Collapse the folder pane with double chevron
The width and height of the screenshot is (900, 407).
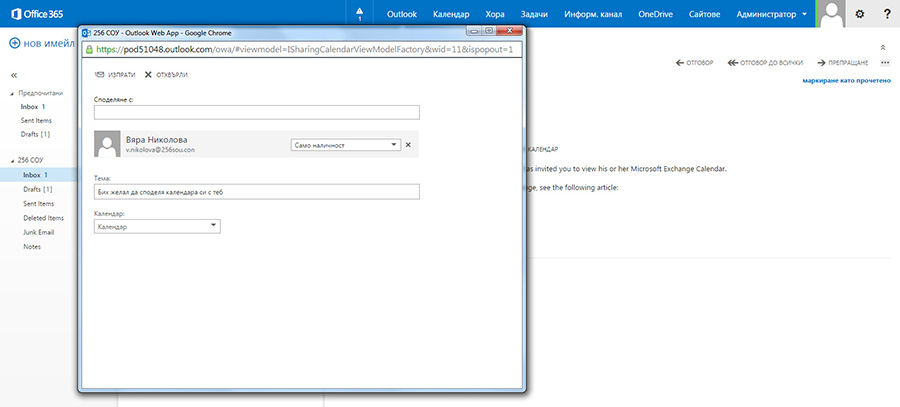[x=14, y=75]
